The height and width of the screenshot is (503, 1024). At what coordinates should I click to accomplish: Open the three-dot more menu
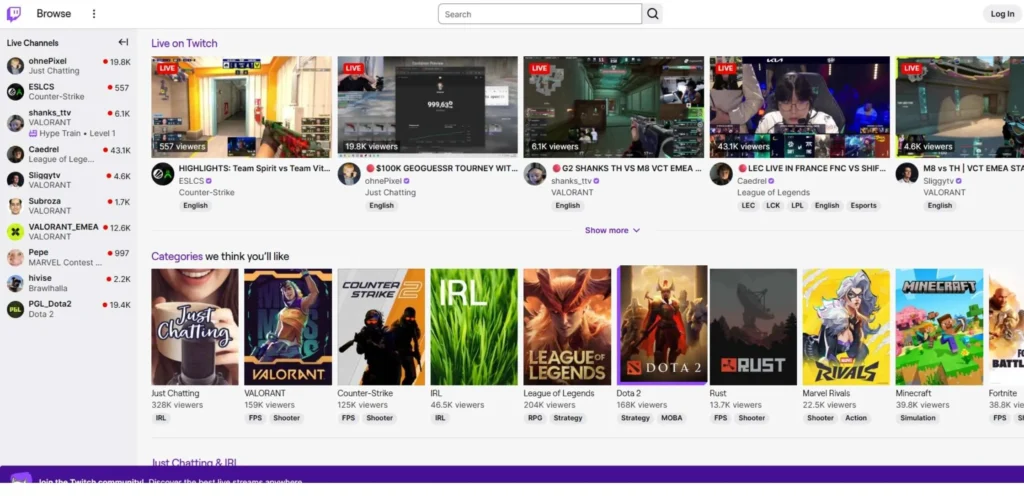tap(94, 14)
